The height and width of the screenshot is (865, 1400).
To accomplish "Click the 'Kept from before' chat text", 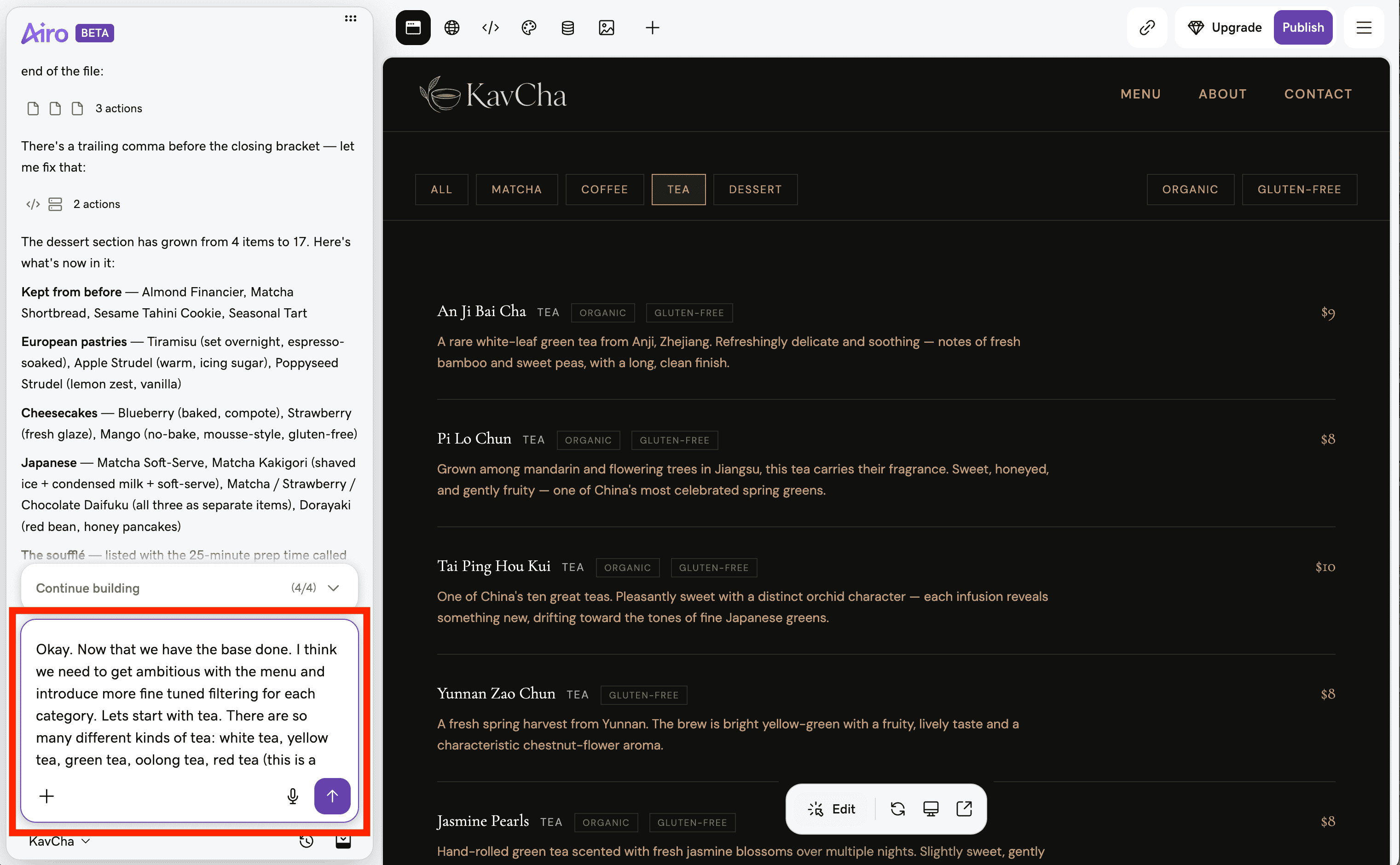I will point(71,292).
